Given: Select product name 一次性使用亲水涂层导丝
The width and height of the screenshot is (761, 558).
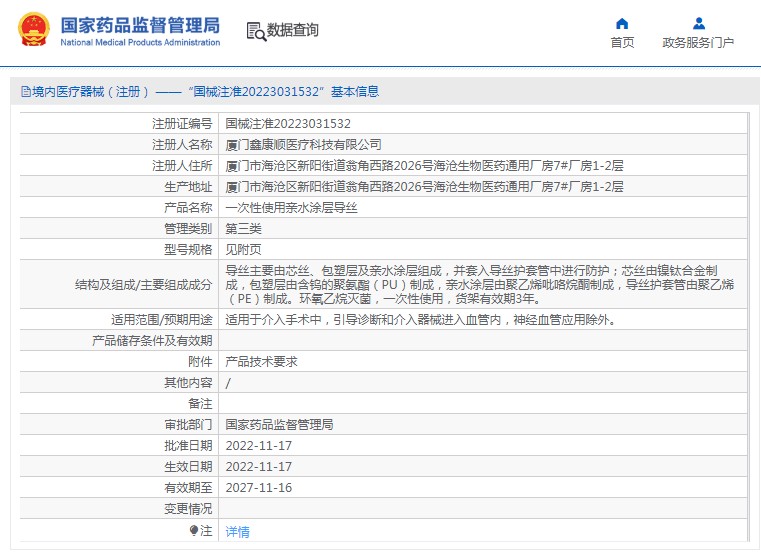Looking at the screenshot, I should pyautogui.click(x=291, y=208).
